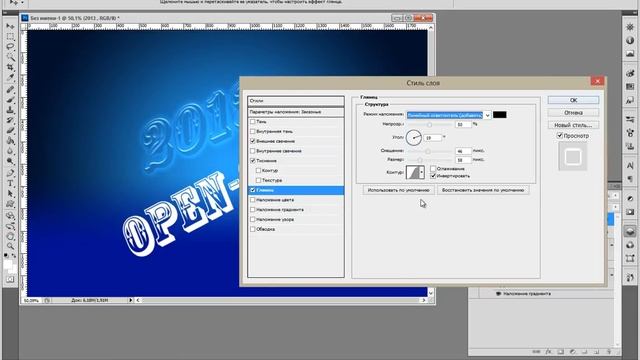Select the Dodge tool
This screenshot has height=360, width=640.
pyautogui.click(x=10, y=161)
